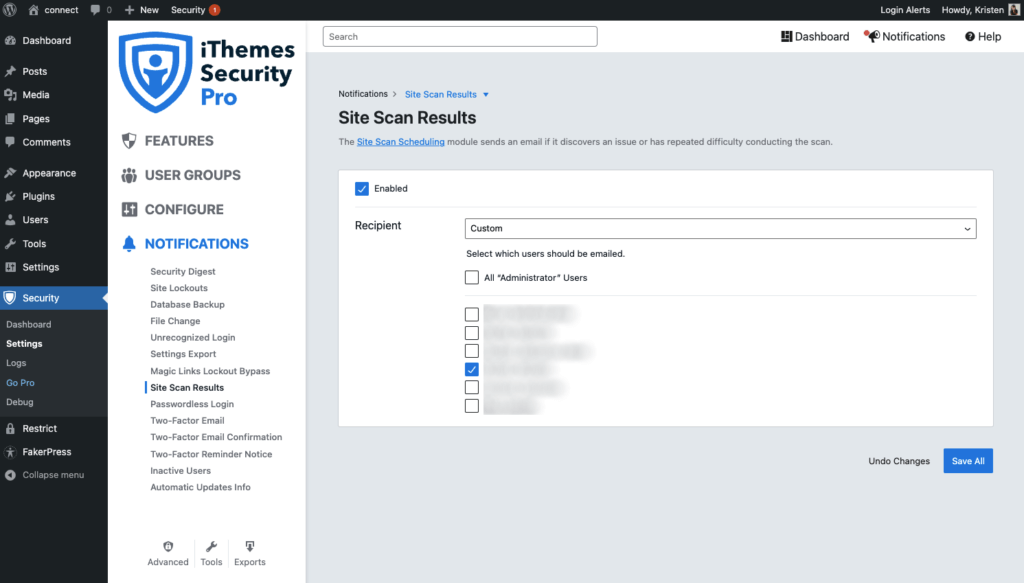Open the Unrecognized Login notification settings
The height and width of the screenshot is (583, 1024).
[193, 338]
